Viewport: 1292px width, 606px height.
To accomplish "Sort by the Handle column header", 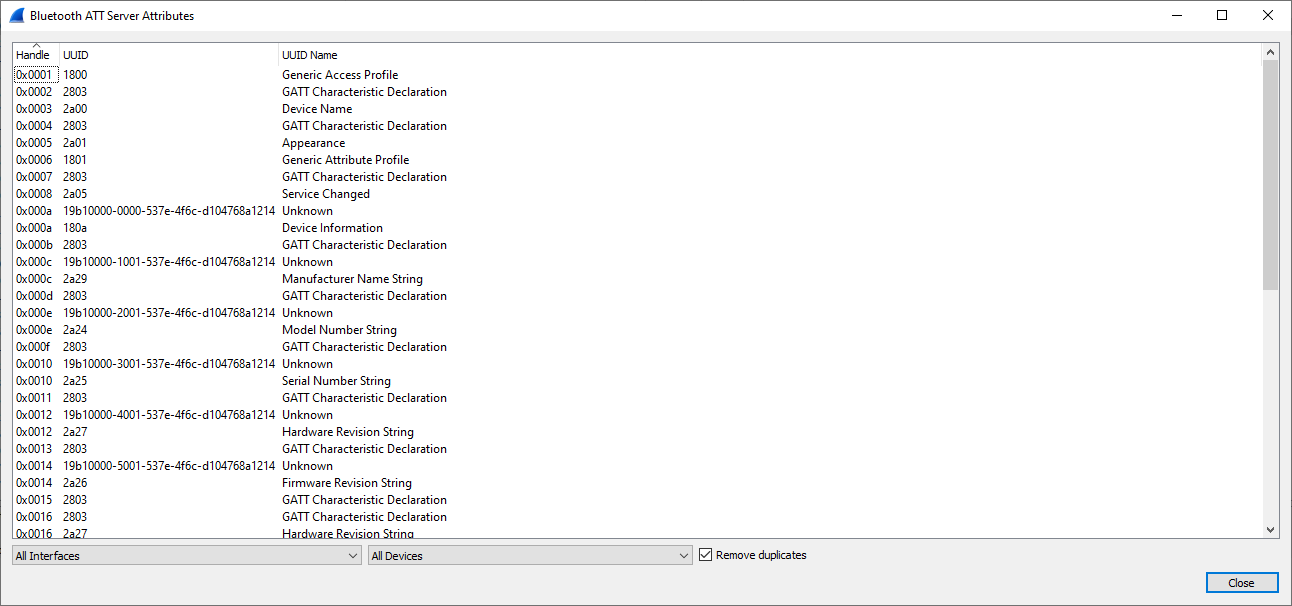I will (x=36, y=55).
